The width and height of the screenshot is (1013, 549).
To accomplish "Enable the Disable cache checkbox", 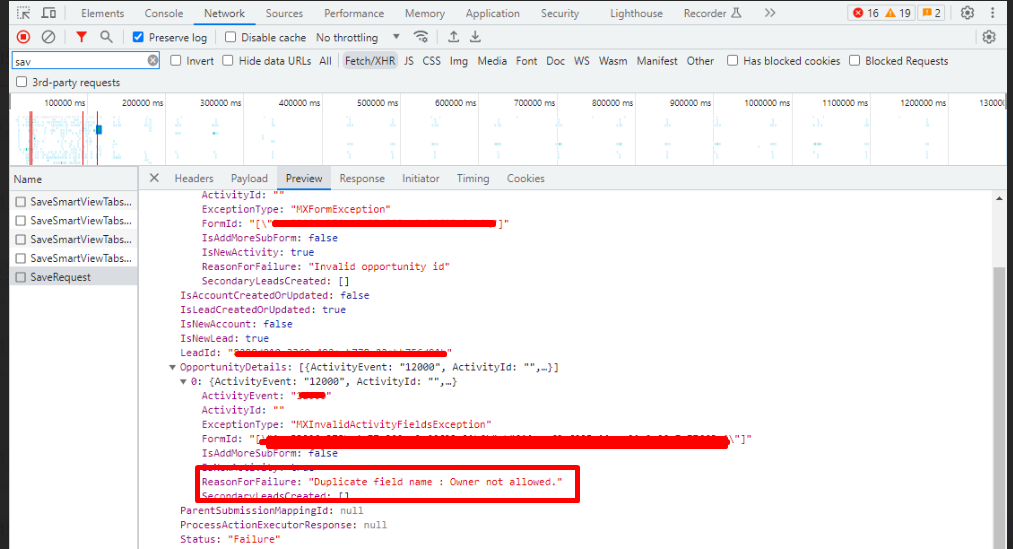I will pos(231,37).
